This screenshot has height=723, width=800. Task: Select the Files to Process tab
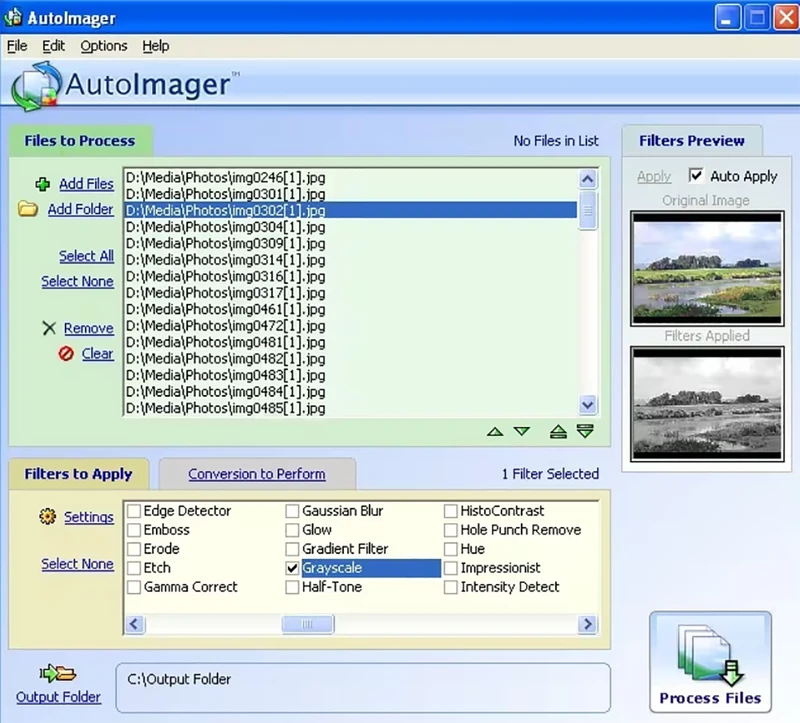pos(80,141)
